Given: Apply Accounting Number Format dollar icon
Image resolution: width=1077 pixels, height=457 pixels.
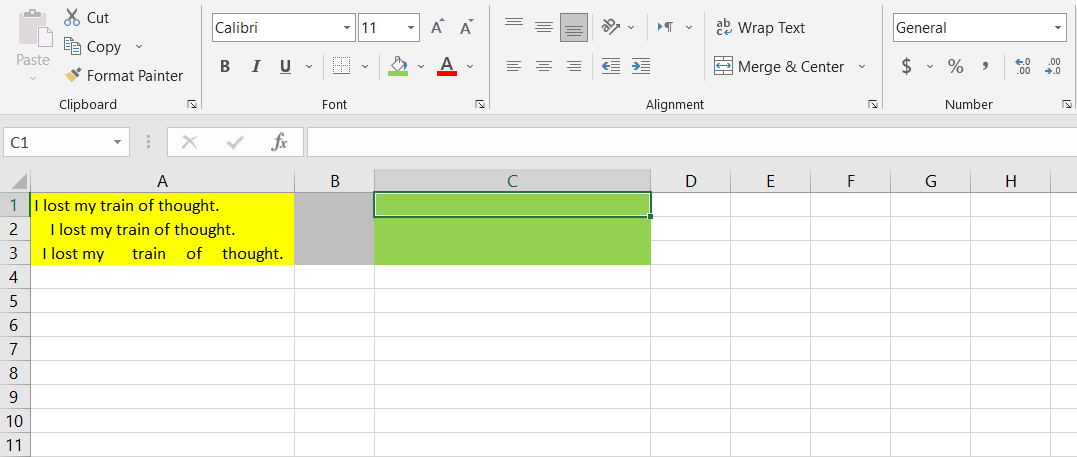Looking at the screenshot, I should (906, 67).
